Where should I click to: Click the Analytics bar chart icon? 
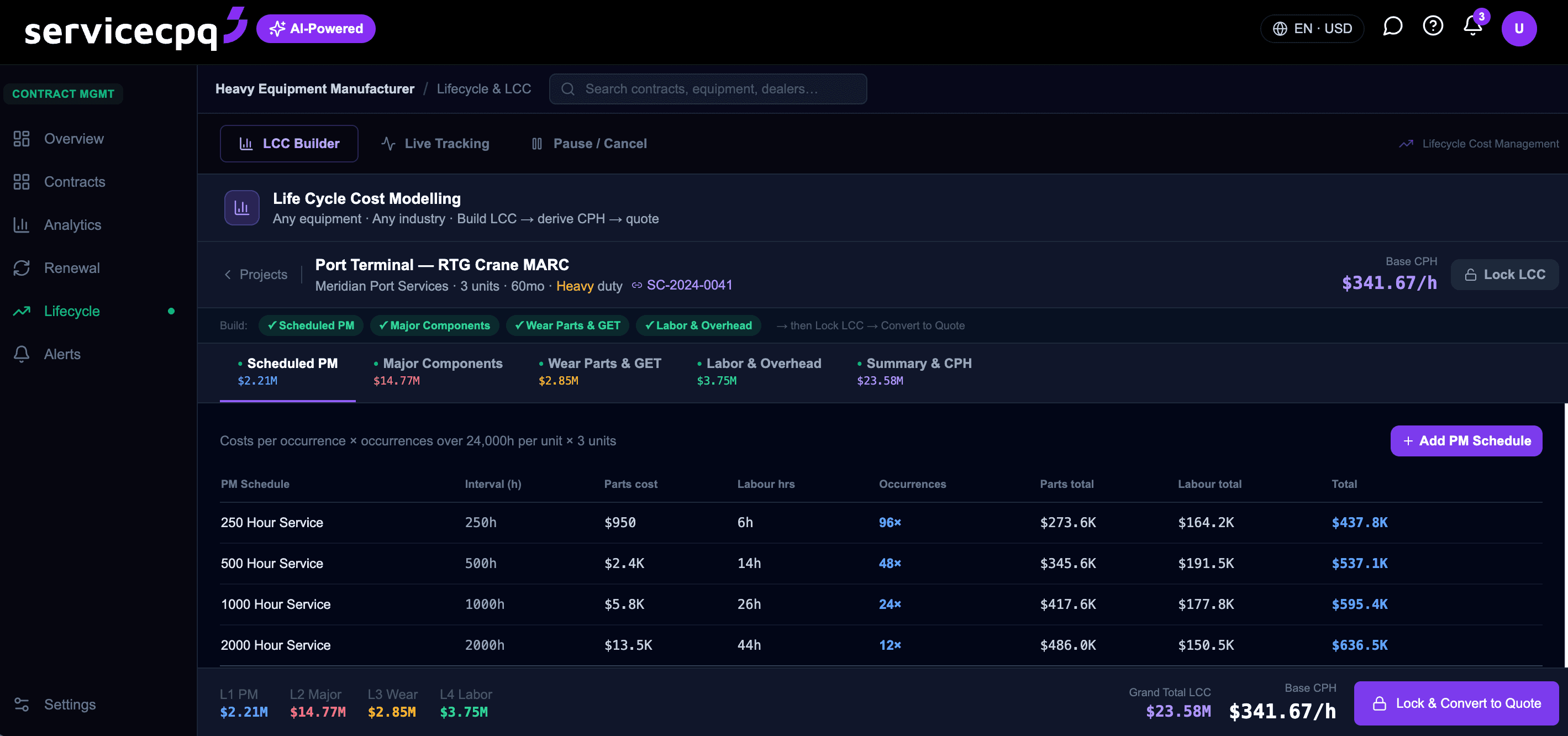[22, 225]
